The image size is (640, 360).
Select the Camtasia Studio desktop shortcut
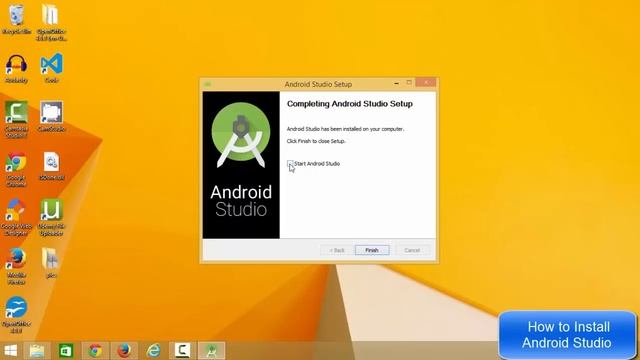(16, 119)
